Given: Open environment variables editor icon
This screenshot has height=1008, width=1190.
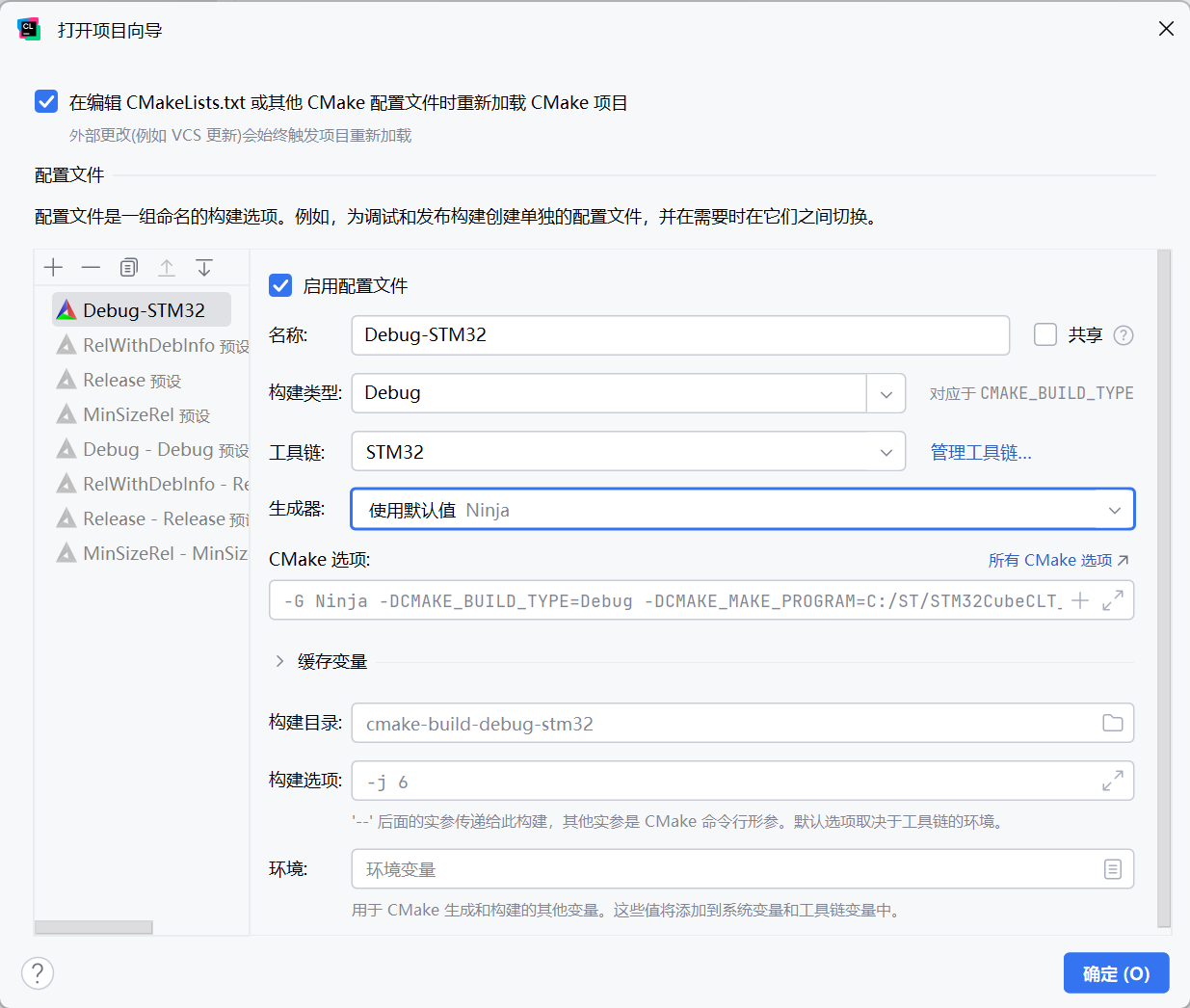Looking at the screenshot, I should pos(1113,869).
